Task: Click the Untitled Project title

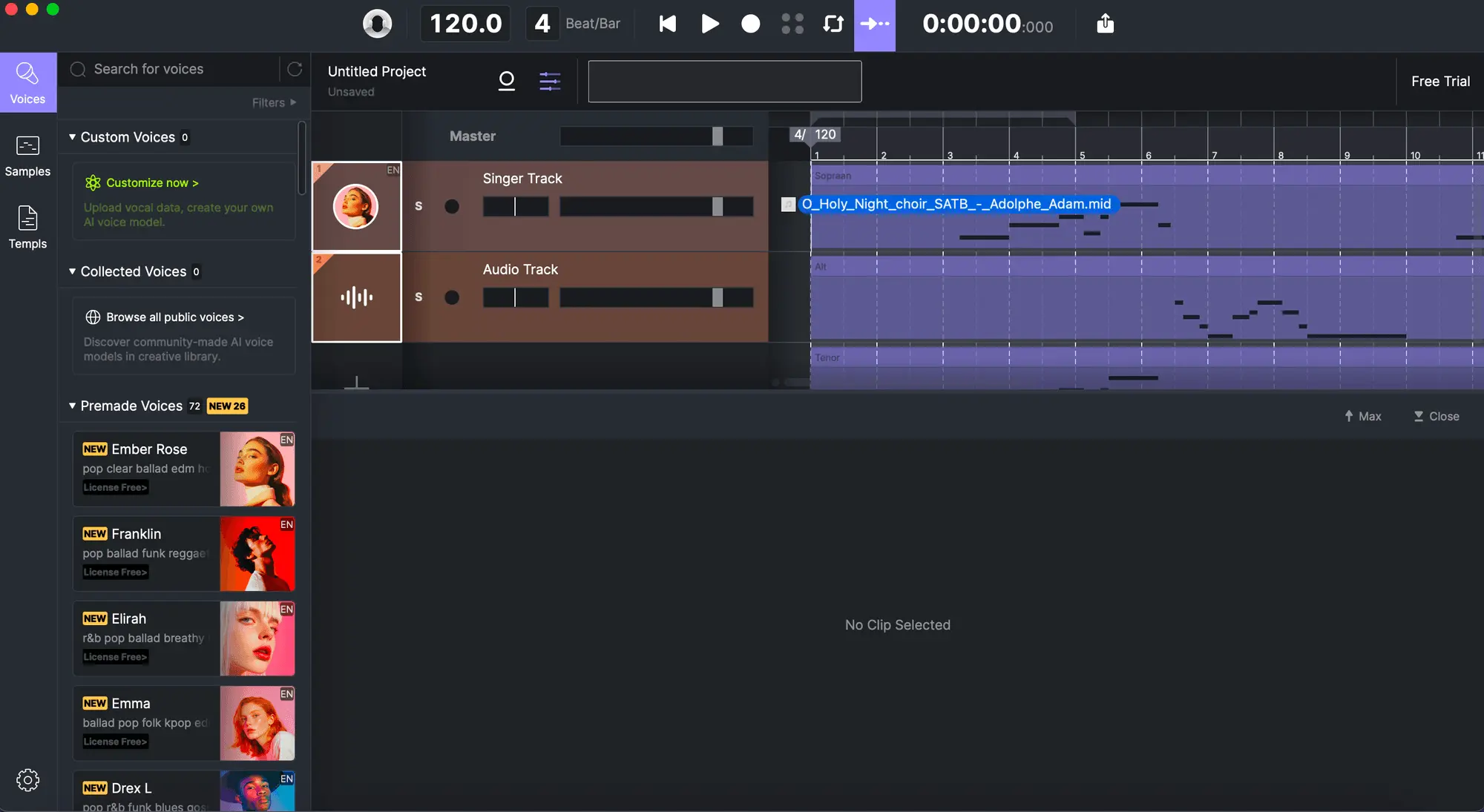Action: click(x=377, y=71)
